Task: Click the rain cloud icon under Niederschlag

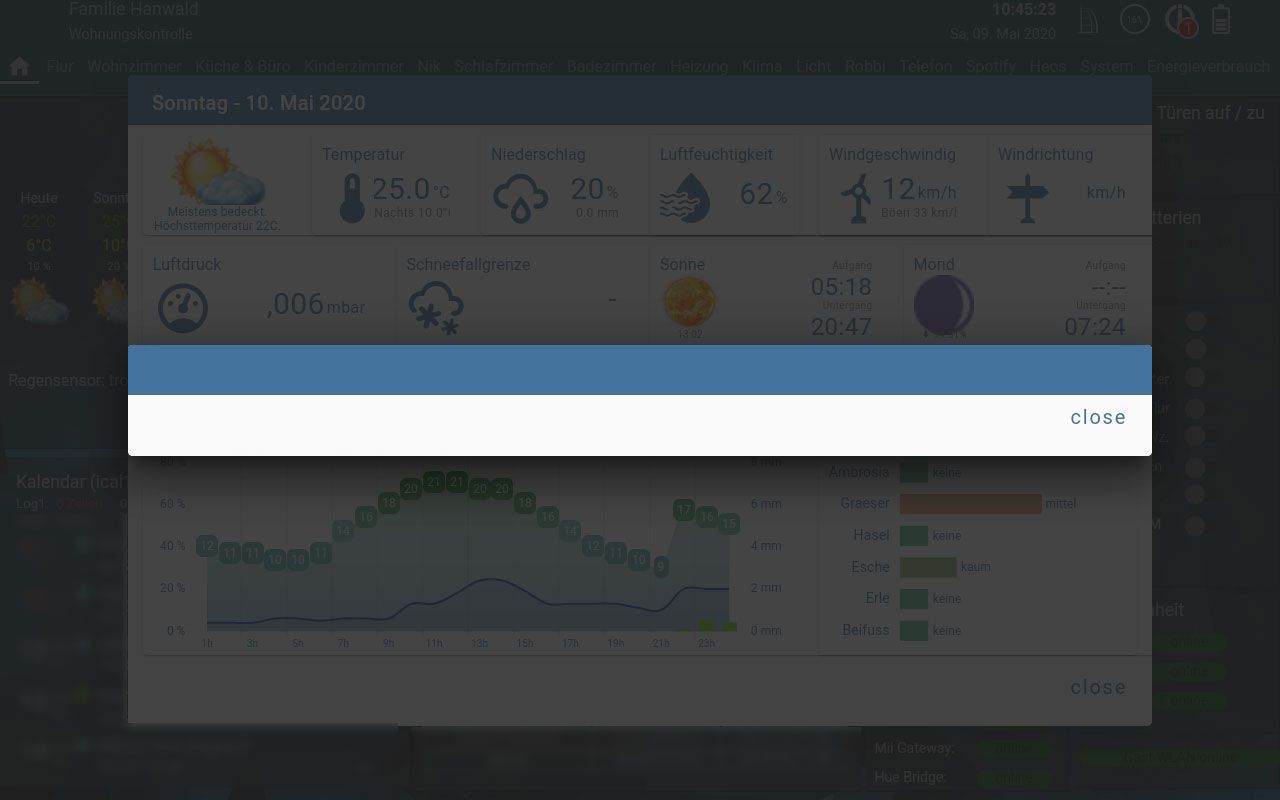Action: (x=520, y=198)
